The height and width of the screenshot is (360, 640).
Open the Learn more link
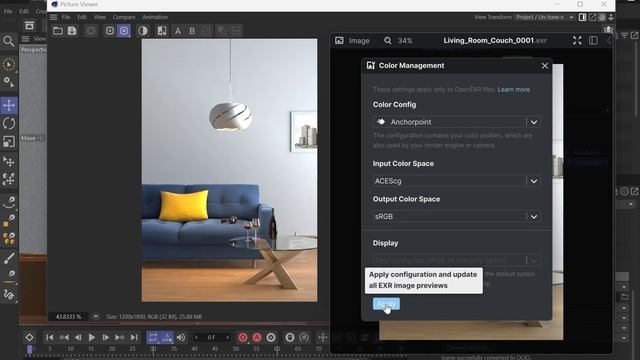(513, 89)
